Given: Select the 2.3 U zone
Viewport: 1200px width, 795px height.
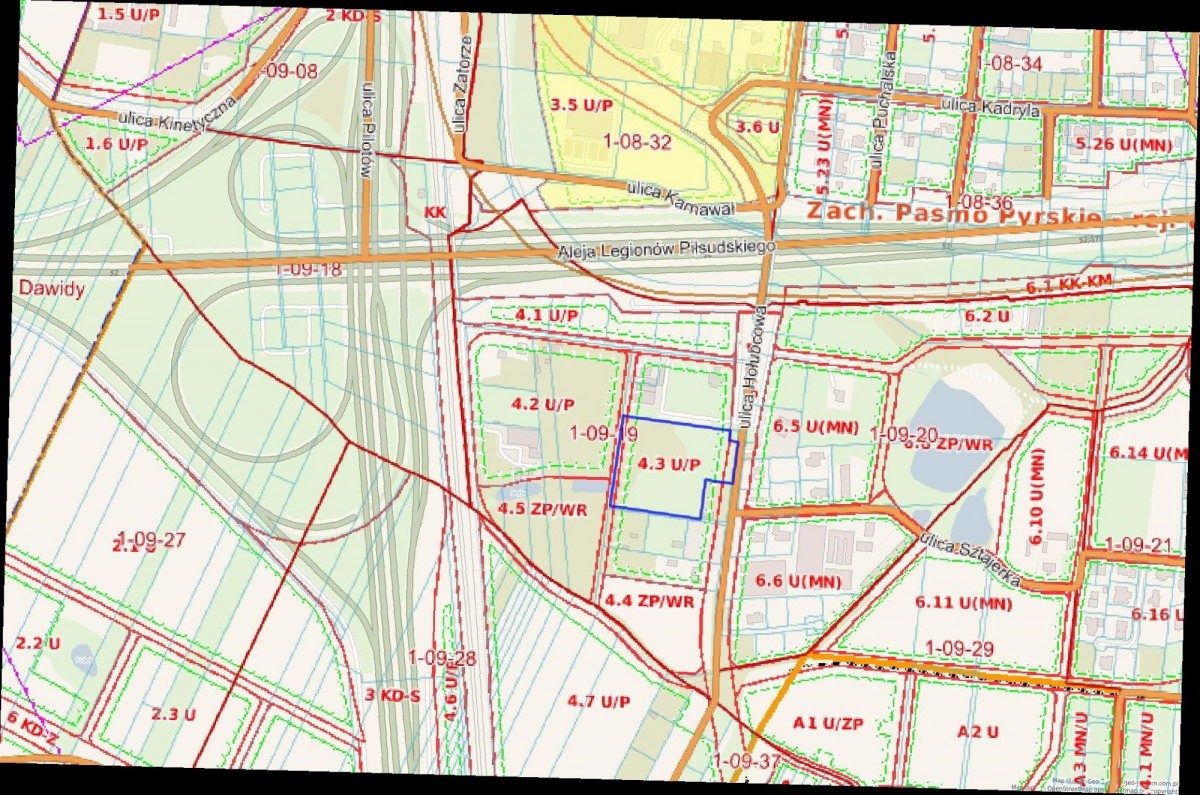Looking at the screenshot, I should tap(175, 714).
